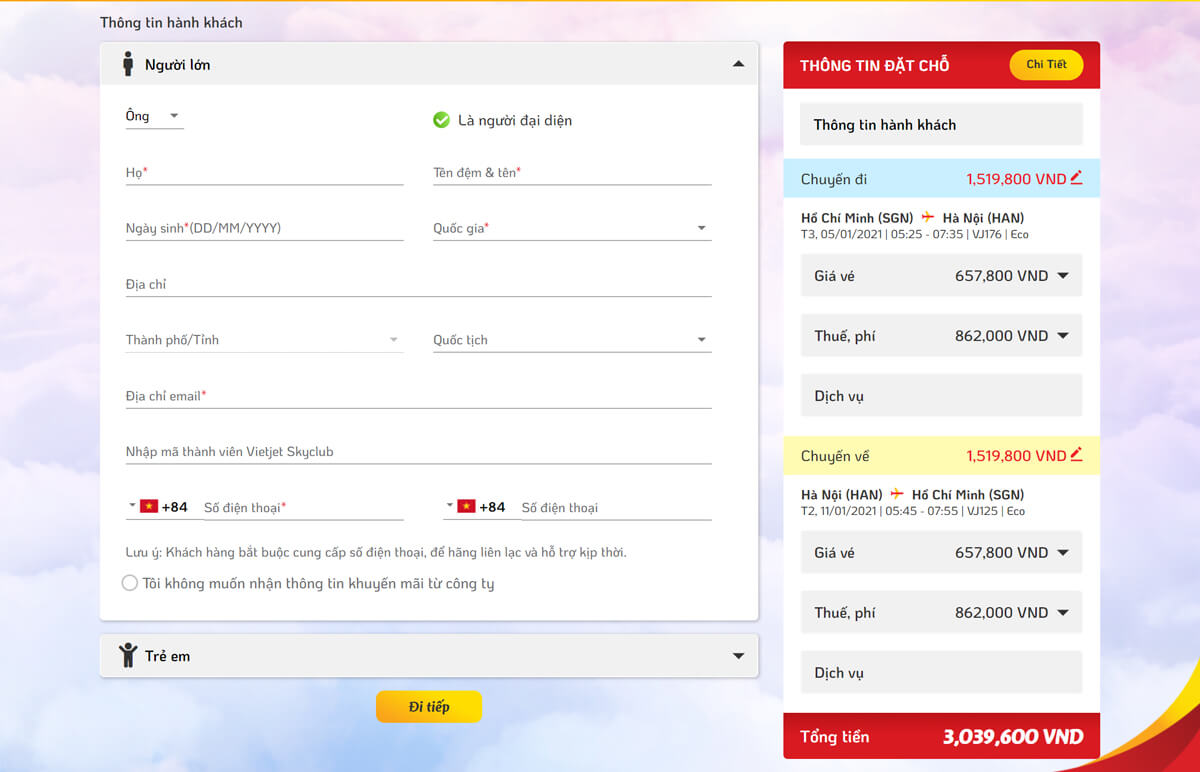Select the opt-out promotional information radio button

129,583
